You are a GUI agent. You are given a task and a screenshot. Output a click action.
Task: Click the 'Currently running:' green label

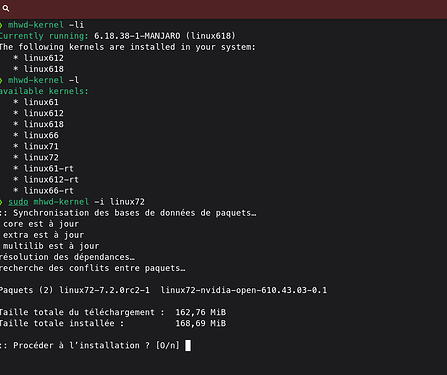pos(44,36)
